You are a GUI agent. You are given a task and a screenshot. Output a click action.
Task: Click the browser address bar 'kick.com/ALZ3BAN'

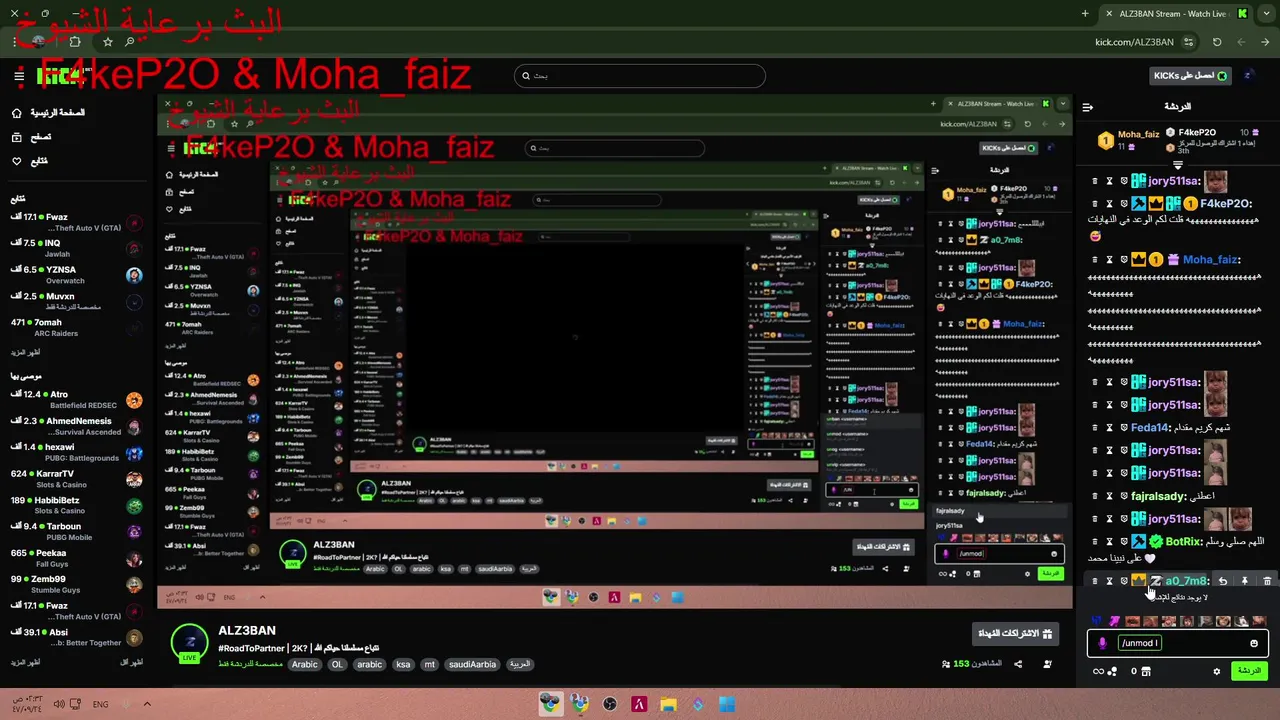click(1134, 42)
